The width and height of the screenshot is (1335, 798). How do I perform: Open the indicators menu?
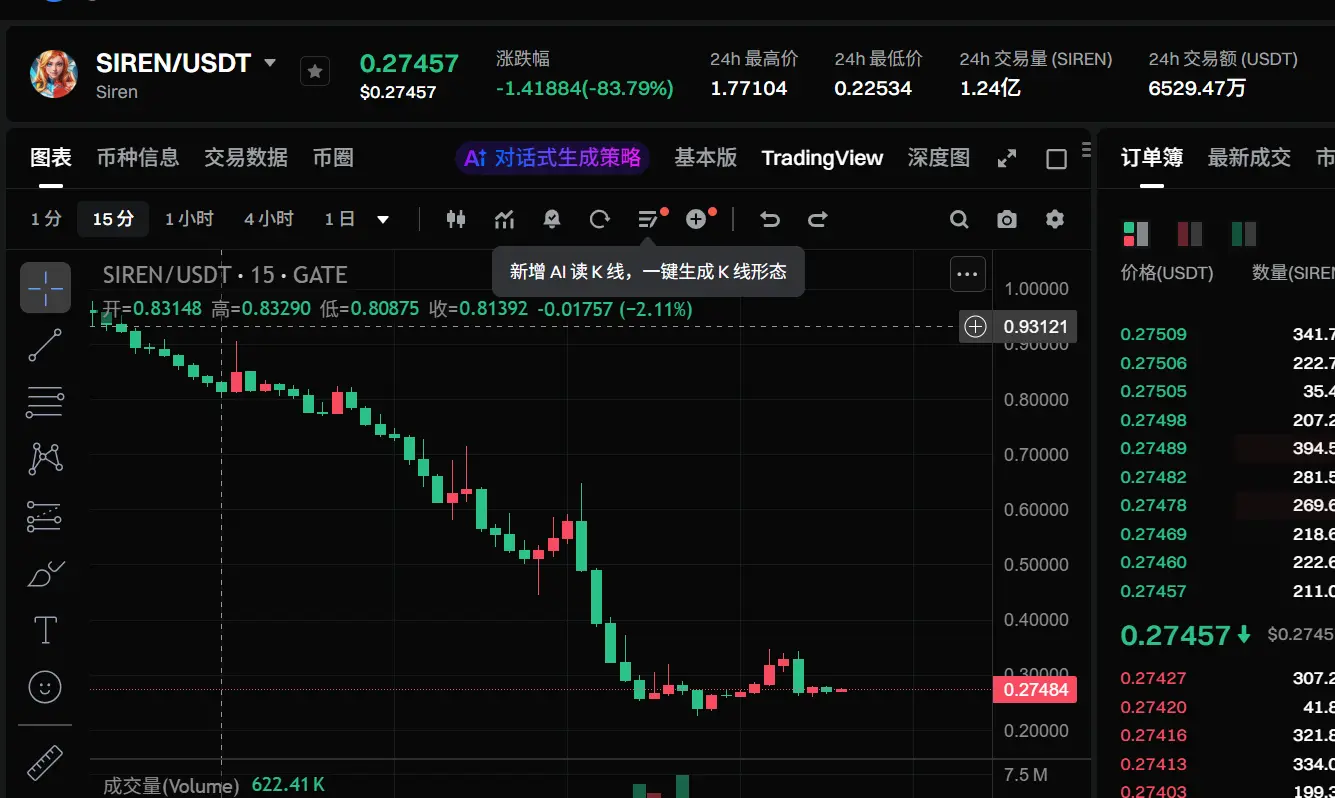click(x=504, y=219)
